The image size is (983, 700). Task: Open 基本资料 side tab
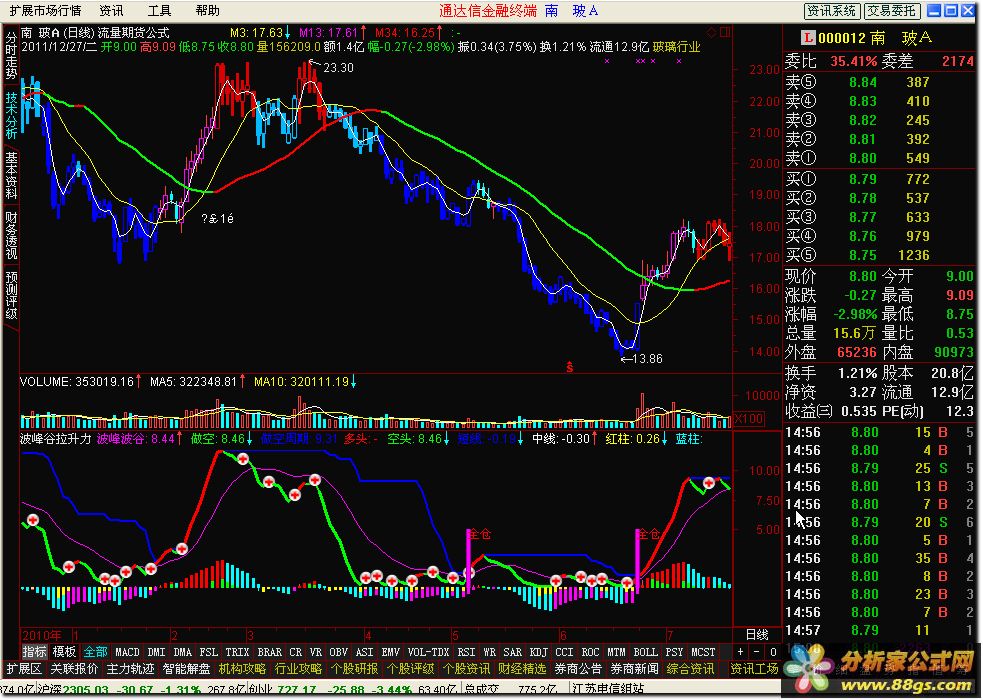coord(11,175)
